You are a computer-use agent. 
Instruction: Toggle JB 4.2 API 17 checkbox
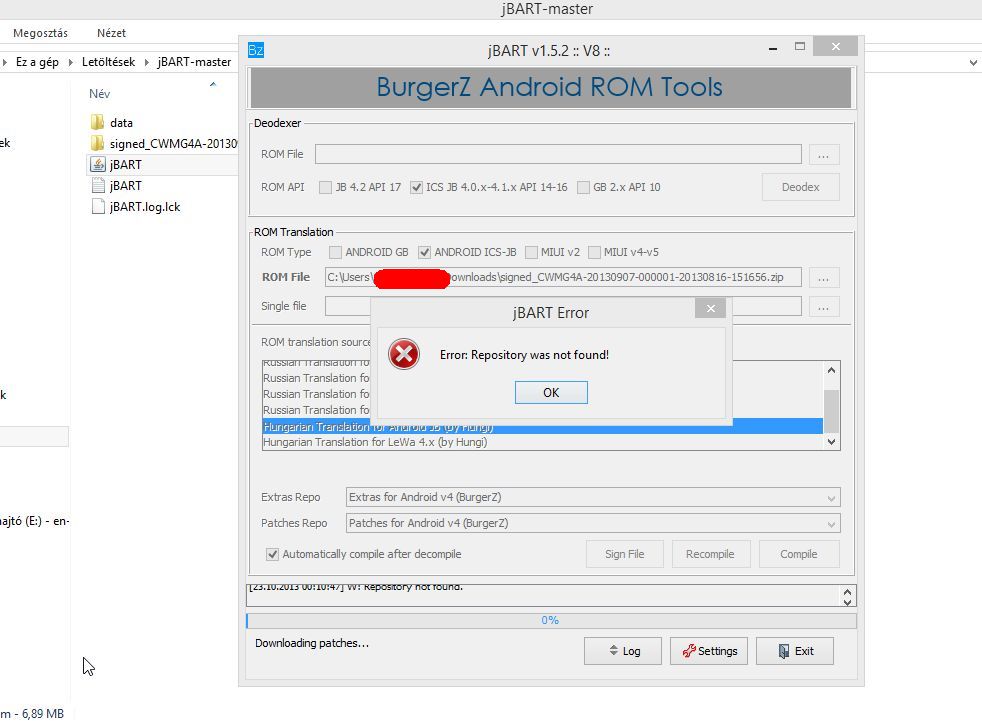point(326,187)
